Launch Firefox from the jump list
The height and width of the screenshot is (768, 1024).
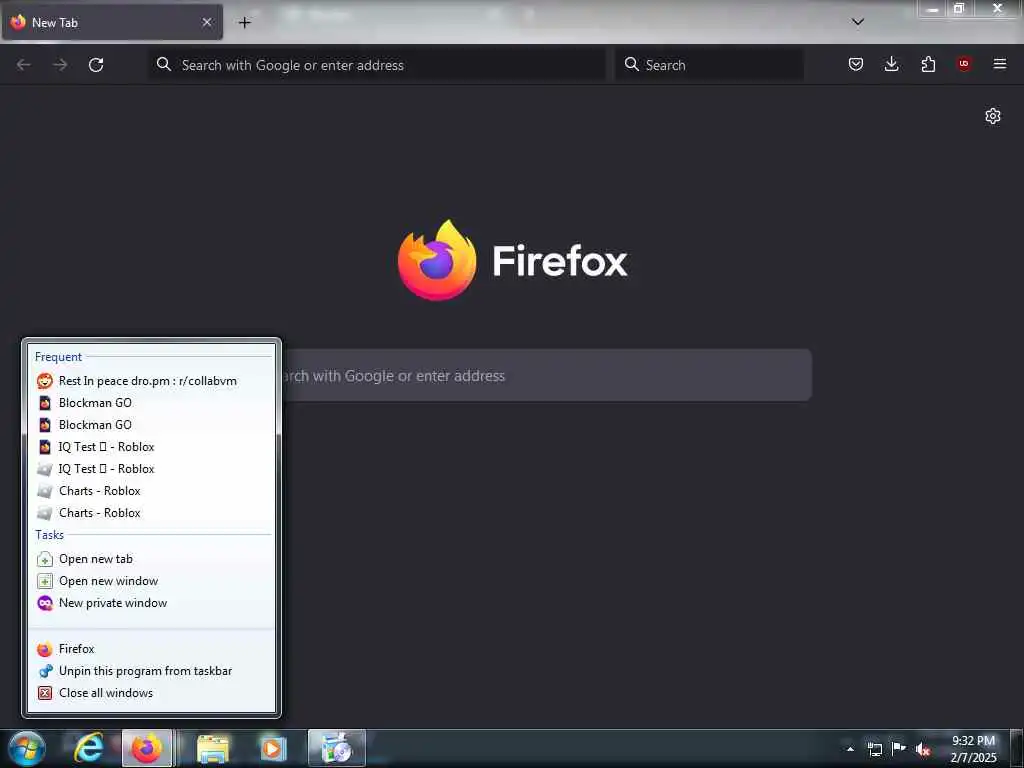[152, 649]
